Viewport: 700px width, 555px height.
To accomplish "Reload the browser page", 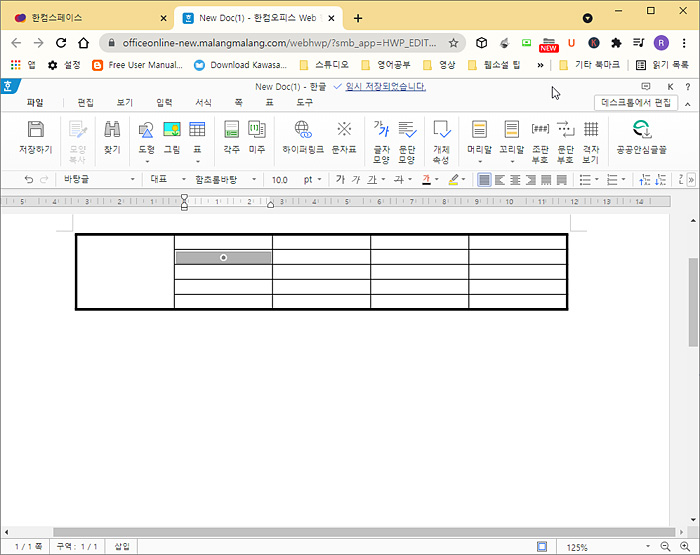I will click(x=61, y=43).
